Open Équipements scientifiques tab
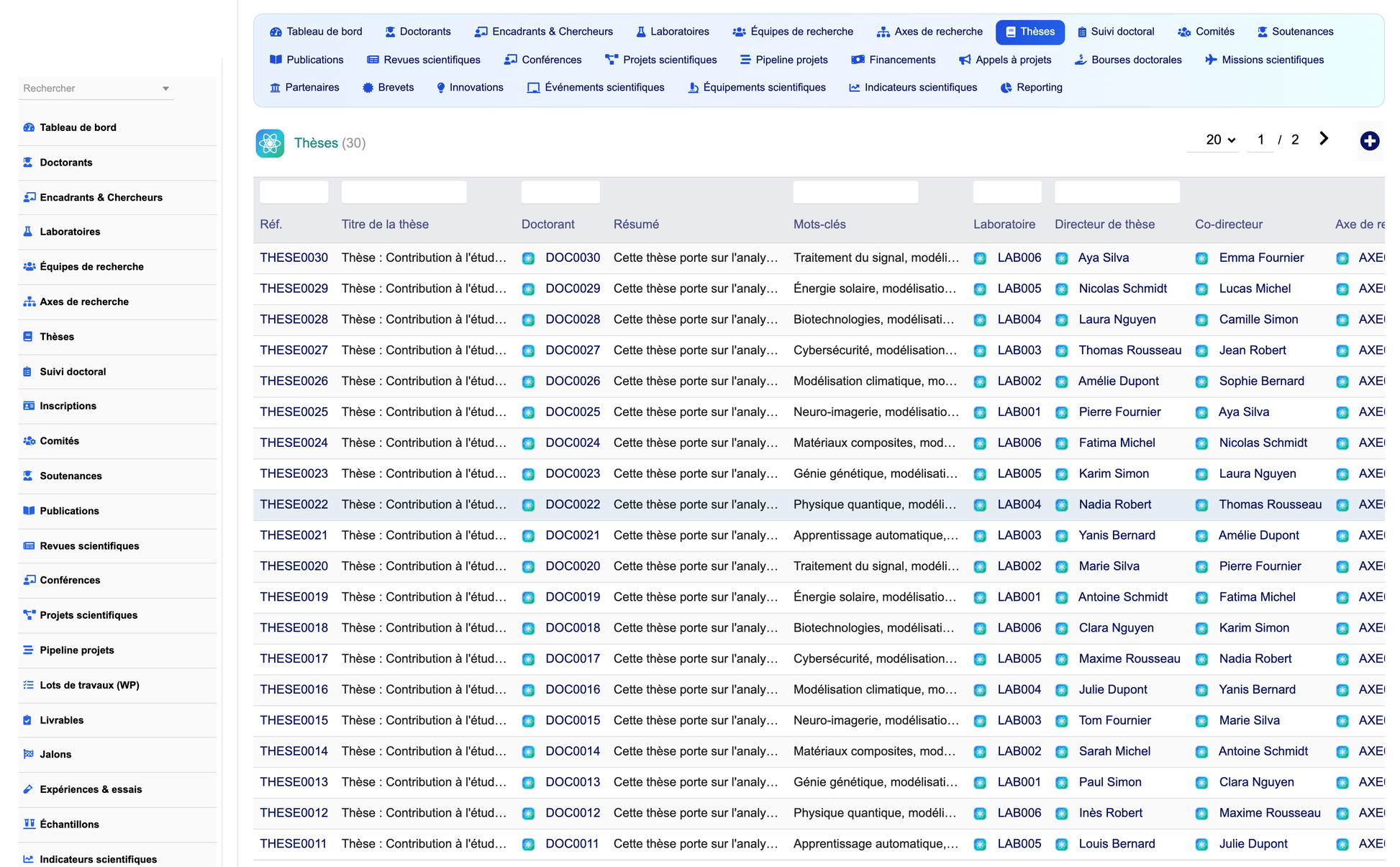The width and height of the screenshot is (1400, 867). coord(757,88)
